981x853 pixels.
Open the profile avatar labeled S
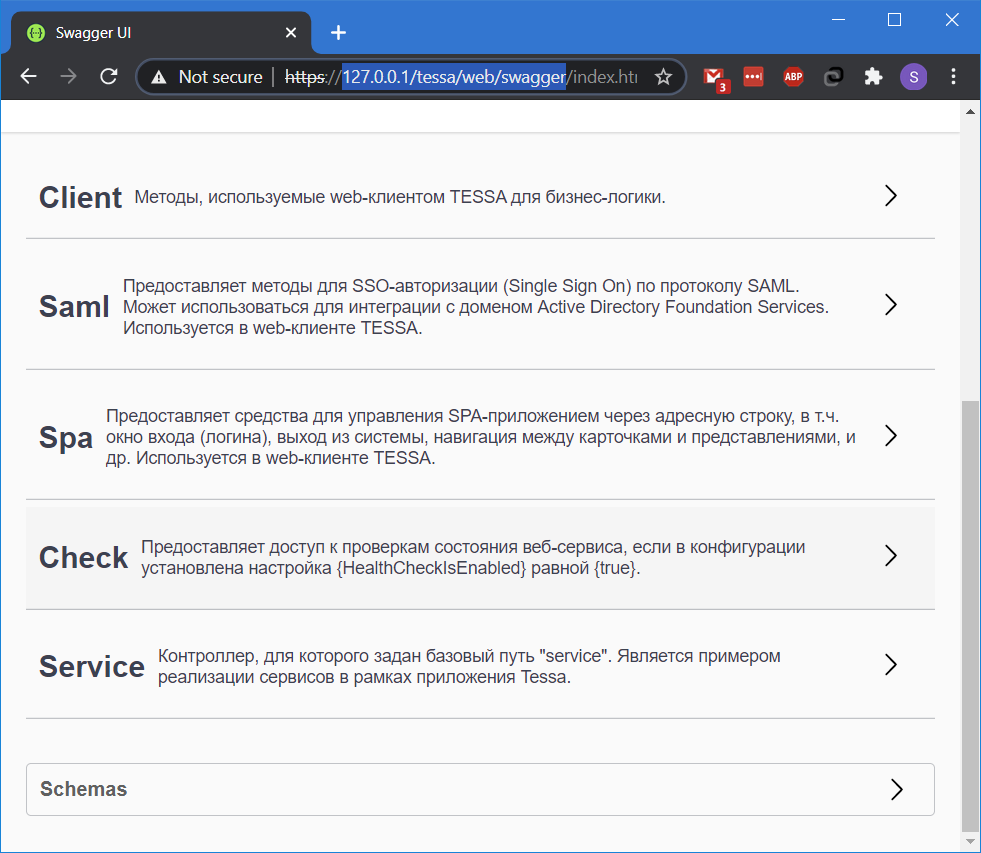tap(913, 76)
